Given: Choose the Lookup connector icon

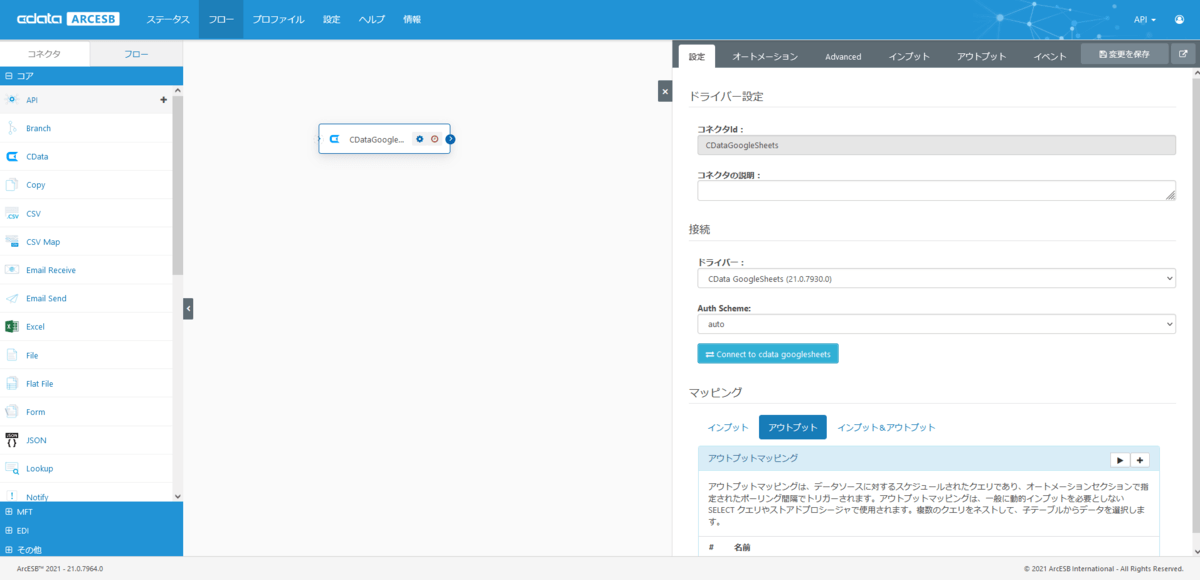Looking at the screenshot, I should [12, 468].
